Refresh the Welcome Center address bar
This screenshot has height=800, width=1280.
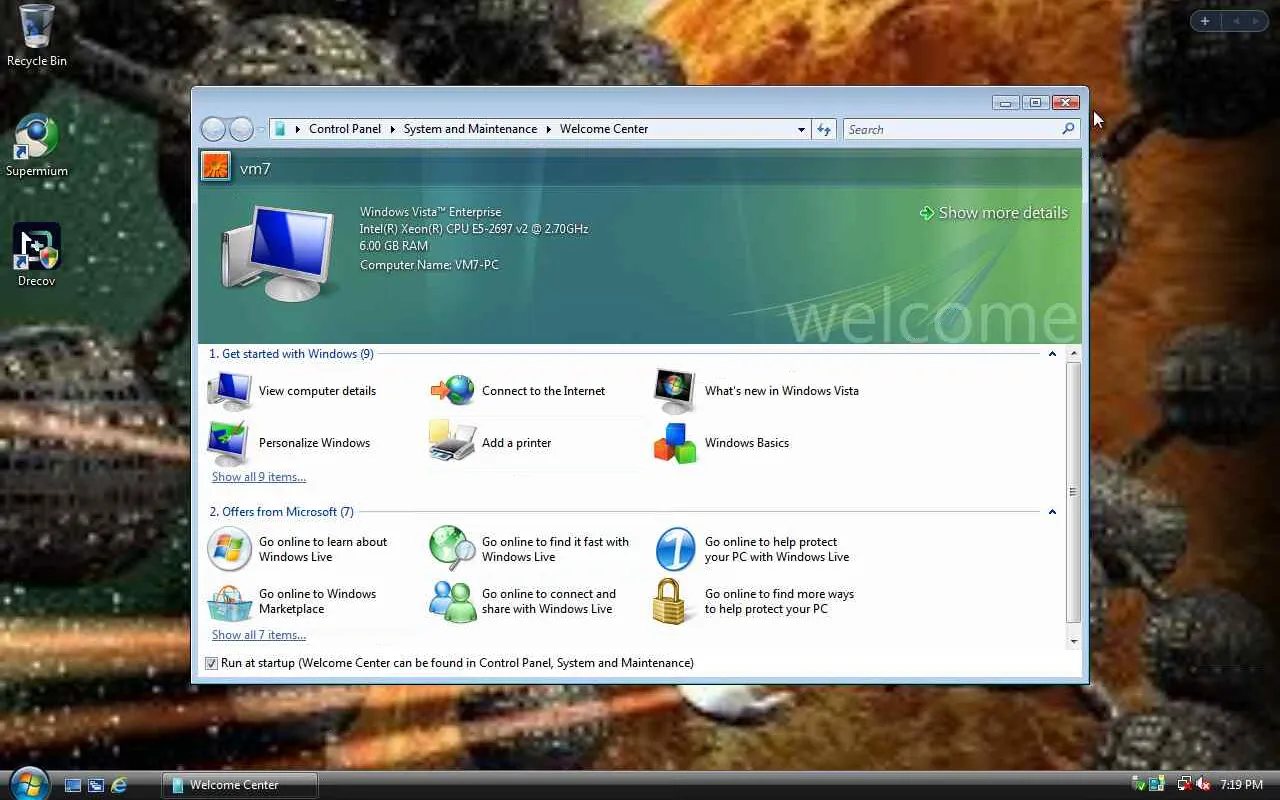coord(823,129)
